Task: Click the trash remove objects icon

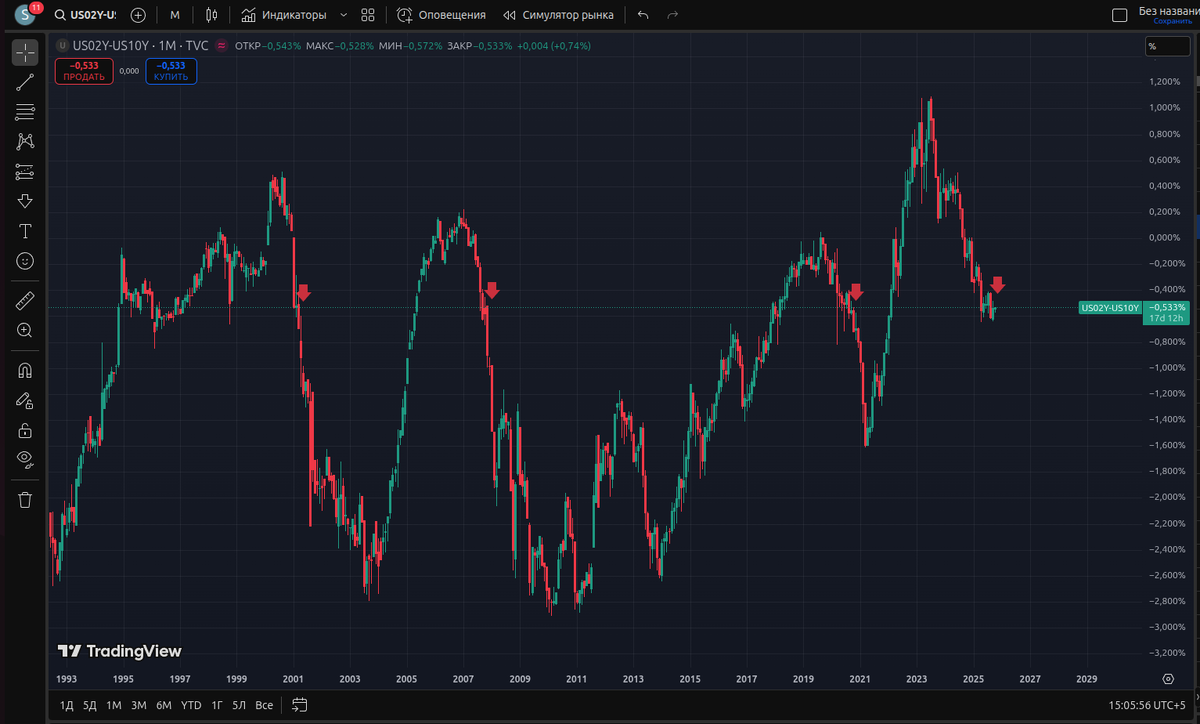Action: (25, 499)
